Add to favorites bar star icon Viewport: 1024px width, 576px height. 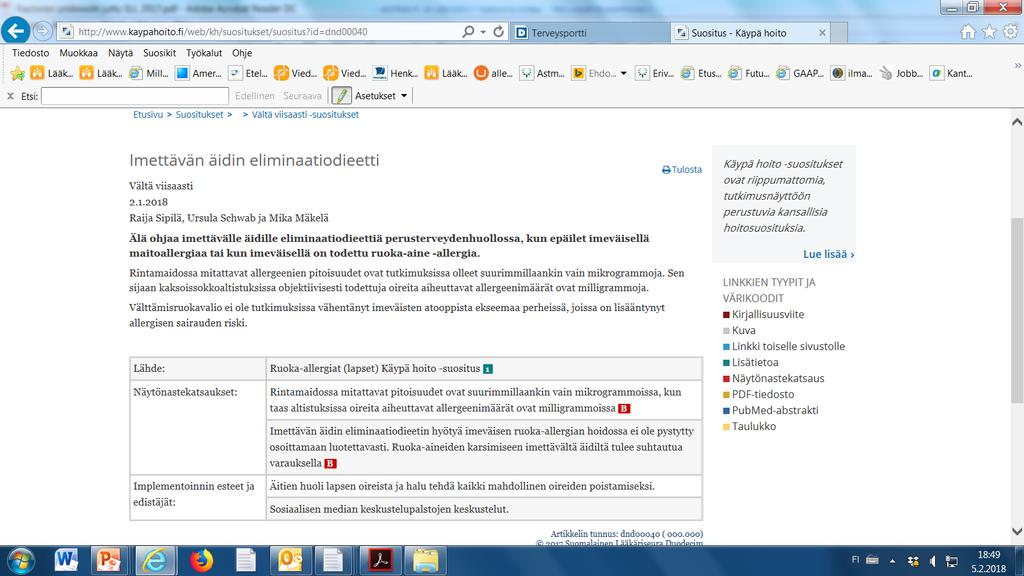click(18, 73)
